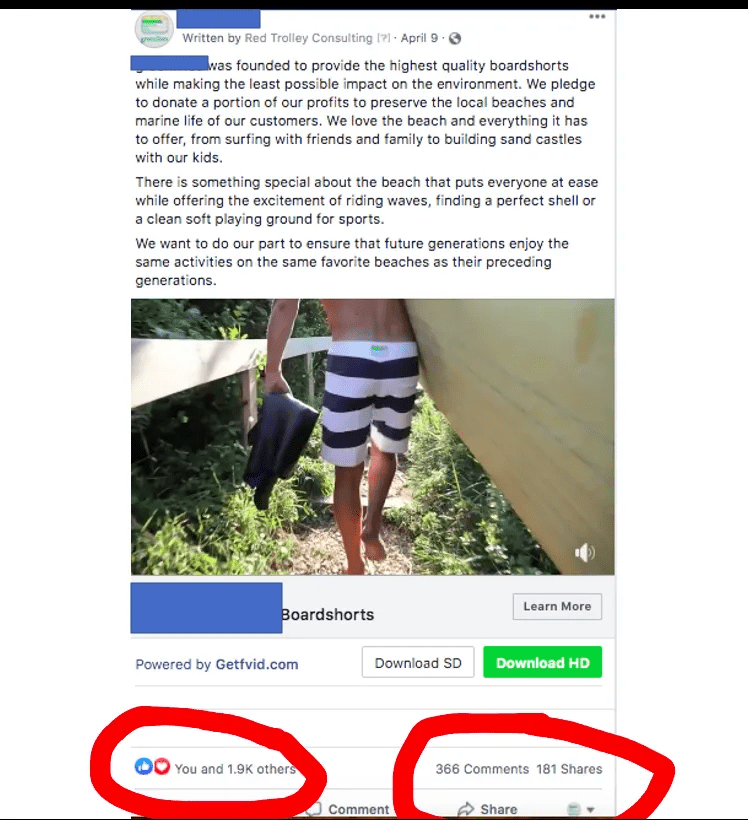This screenshot has width=748, height=820.
Task: Click the Learn More button
Action: (557, 607)
